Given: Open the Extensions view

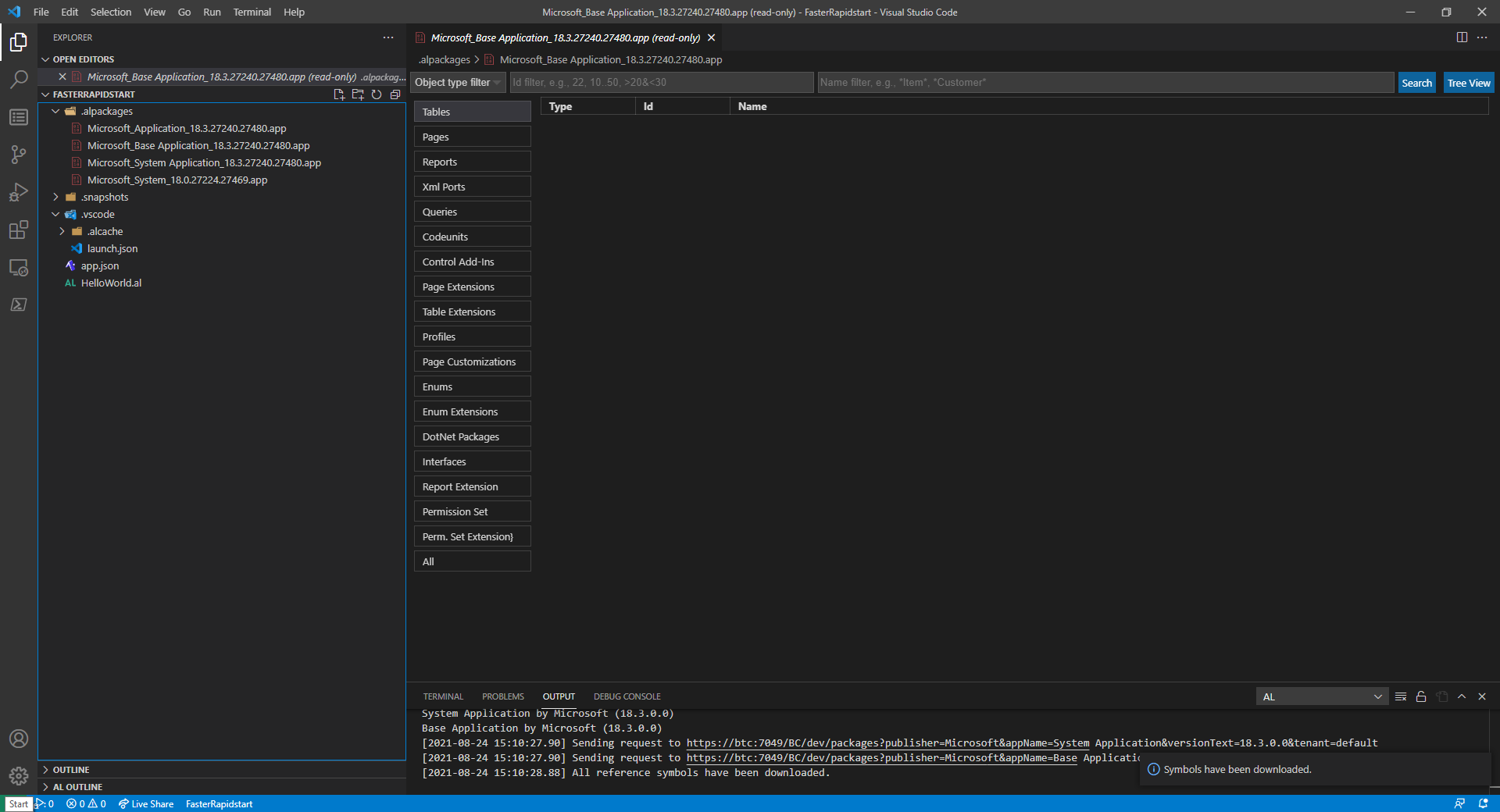Looking at the screenshot, I should point(19,230).
